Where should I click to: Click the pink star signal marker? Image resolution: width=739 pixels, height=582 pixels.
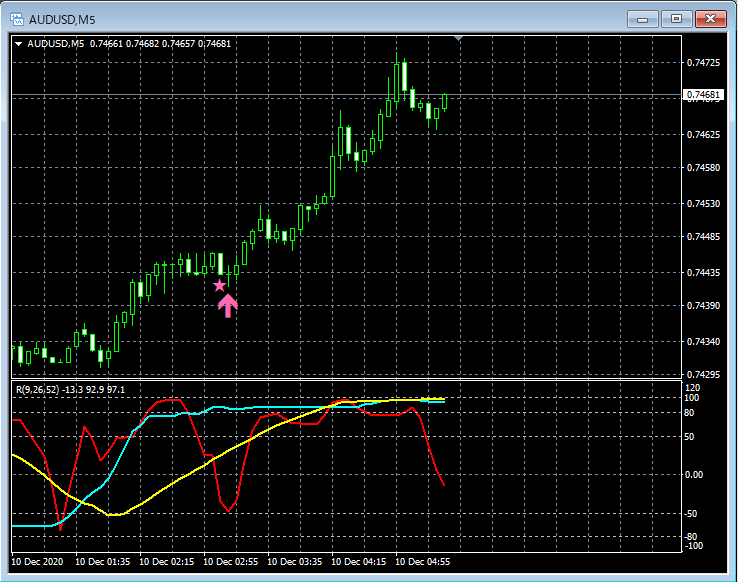[x=220, y=286]
